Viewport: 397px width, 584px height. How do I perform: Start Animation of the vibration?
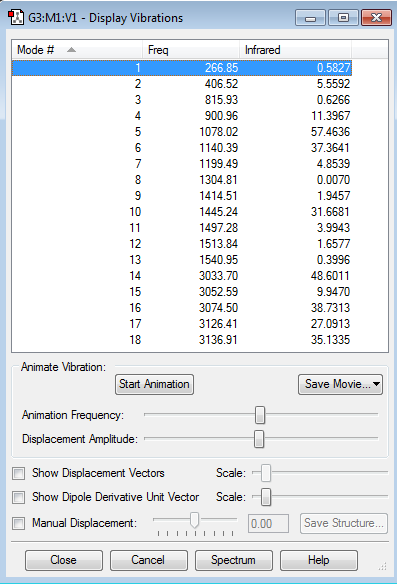(x=154, y=384)
